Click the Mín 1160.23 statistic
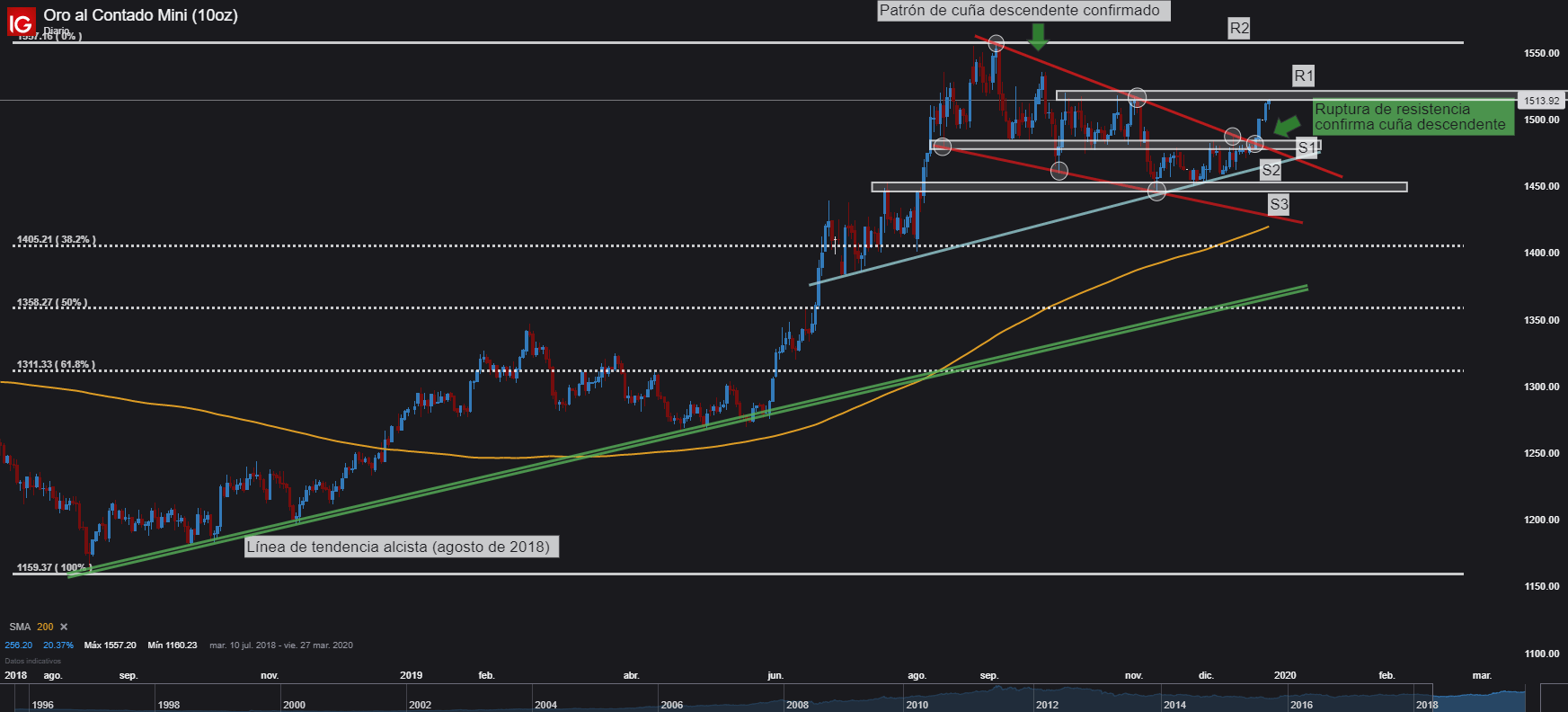The width and height of the screenshot is (1568, 712). click(172, 645)
